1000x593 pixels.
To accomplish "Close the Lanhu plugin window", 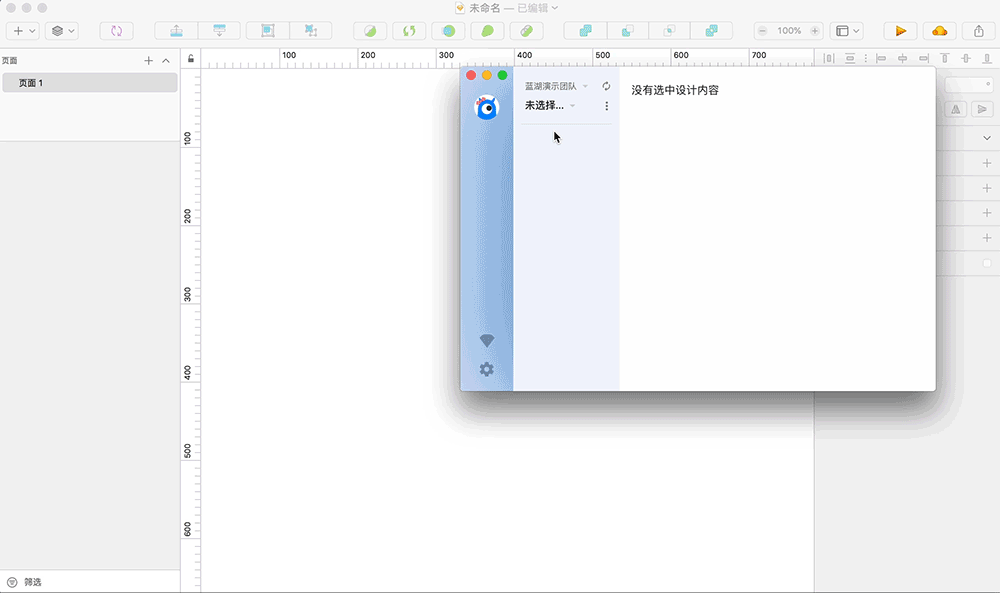I will [471, 75].
